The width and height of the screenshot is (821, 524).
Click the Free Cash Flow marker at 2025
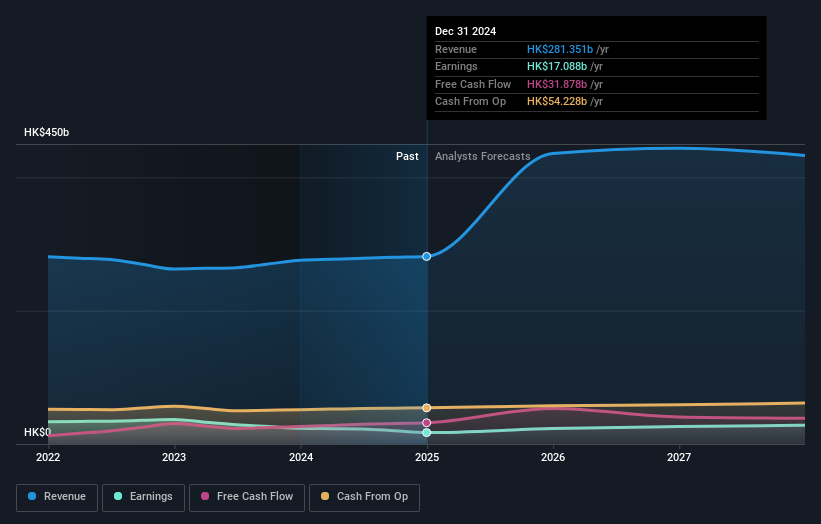[427, 423]
